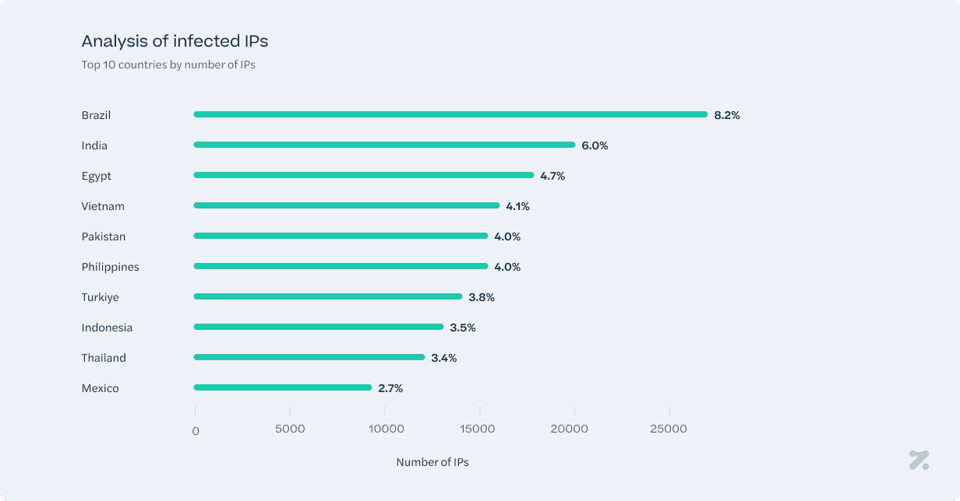This screenshot has height=501, width=960.
Task: Select the Vietnam bar
Action: pyautogui.click(x=346, y=206)
